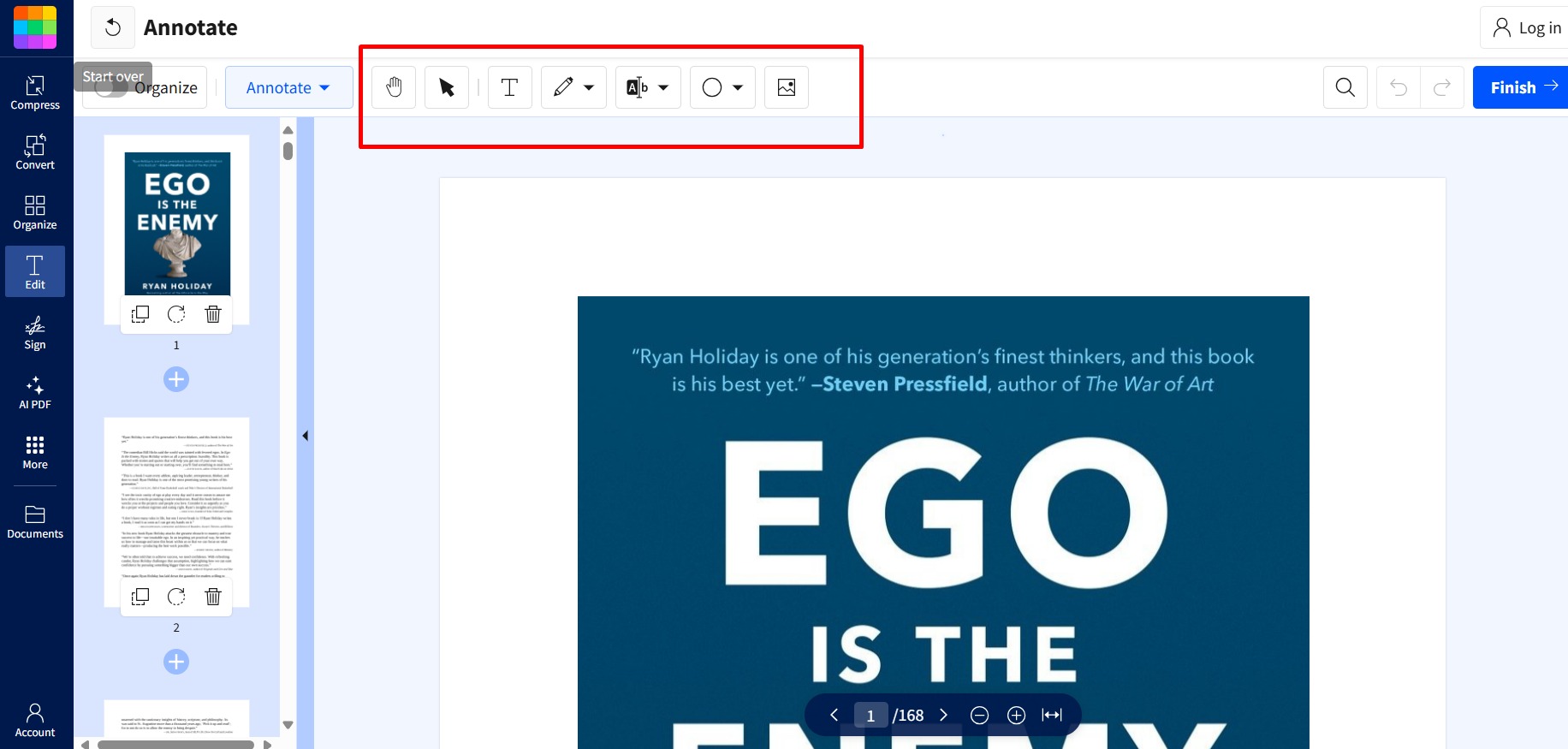Viewport: 1568px width, 749px height.
Task: Open Compress in the sidebar
Action: click(x=35, y=92)
